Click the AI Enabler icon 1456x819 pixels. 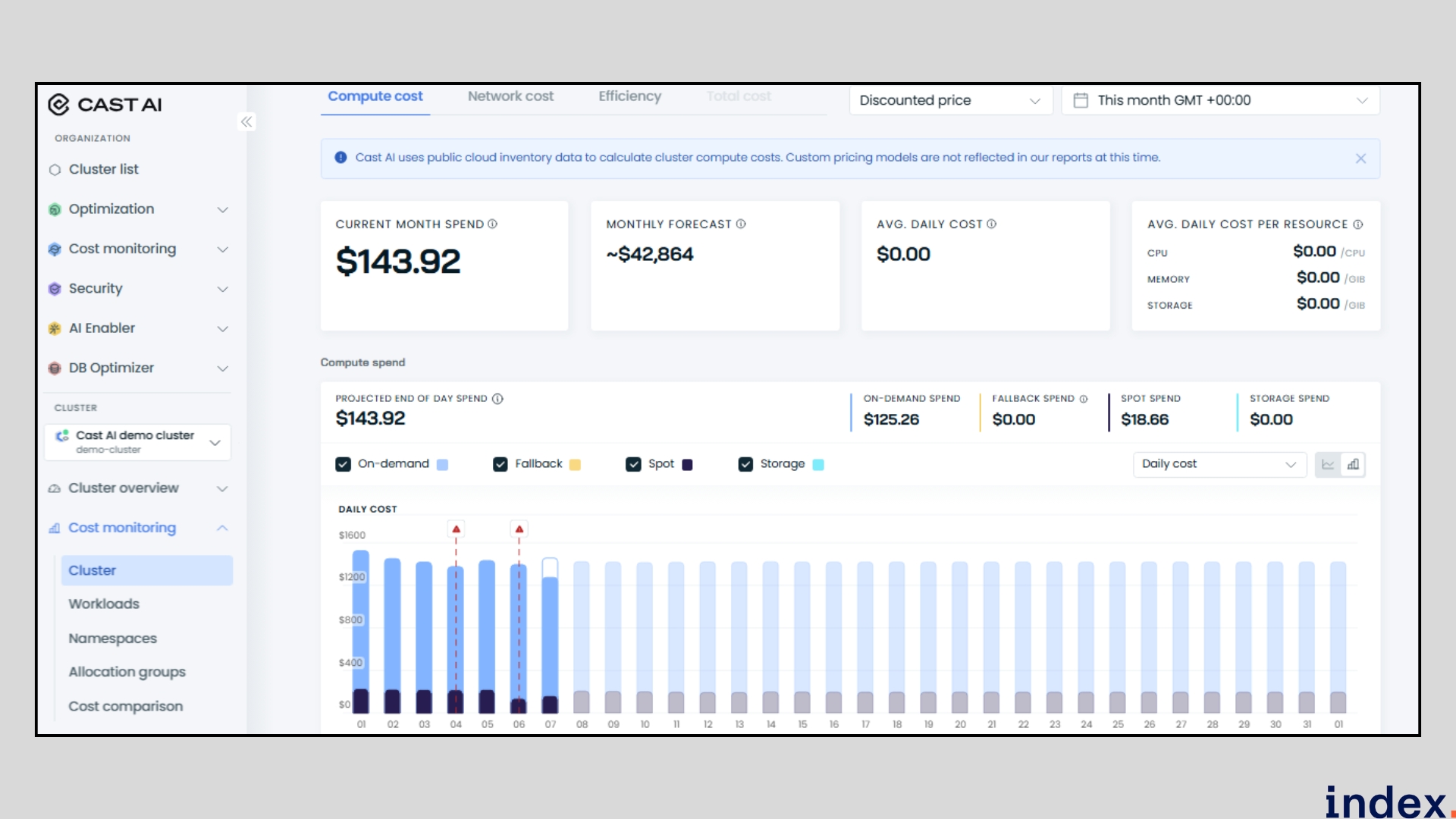(x=54, y=328)
